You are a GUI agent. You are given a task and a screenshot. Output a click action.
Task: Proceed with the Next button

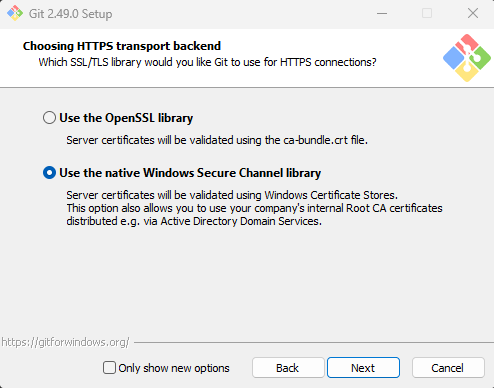click(x=363, y=368)
